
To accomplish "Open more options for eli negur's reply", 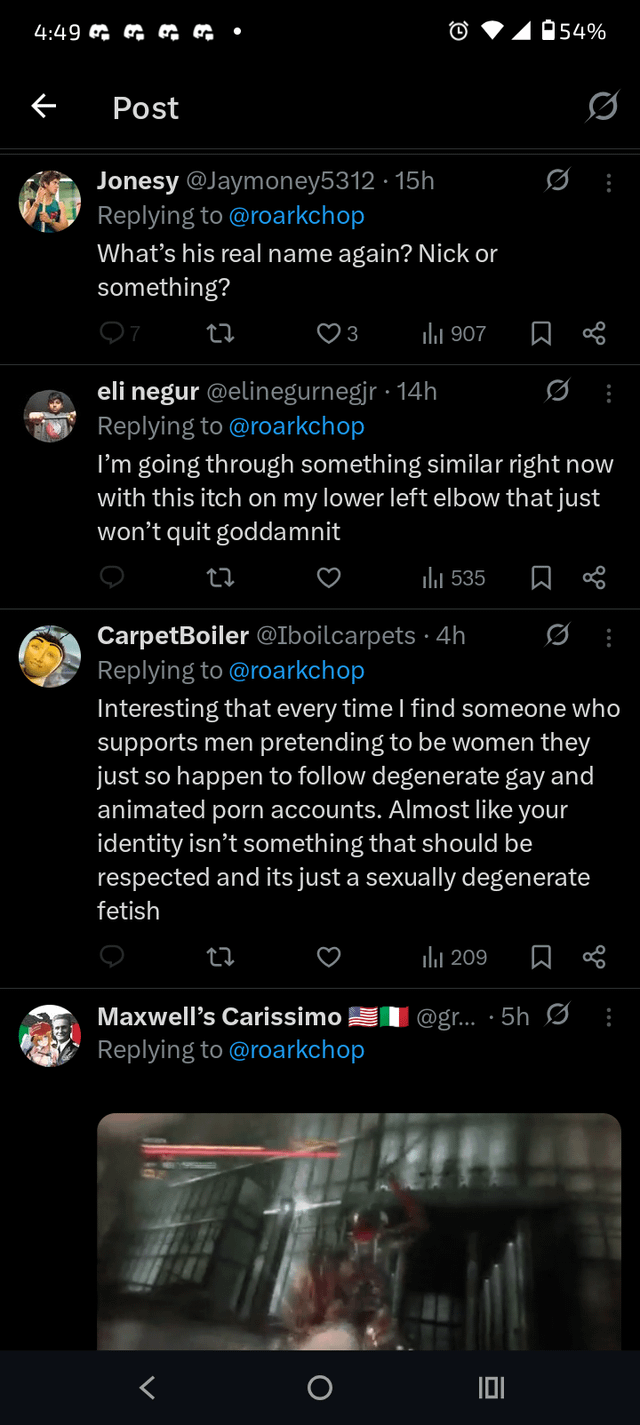I will [x=609, y=392].
